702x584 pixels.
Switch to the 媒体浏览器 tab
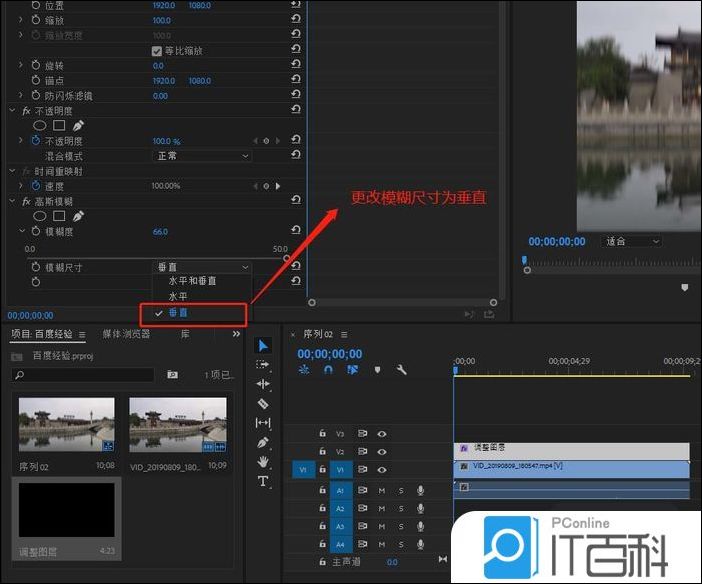(x=127, y=334)
